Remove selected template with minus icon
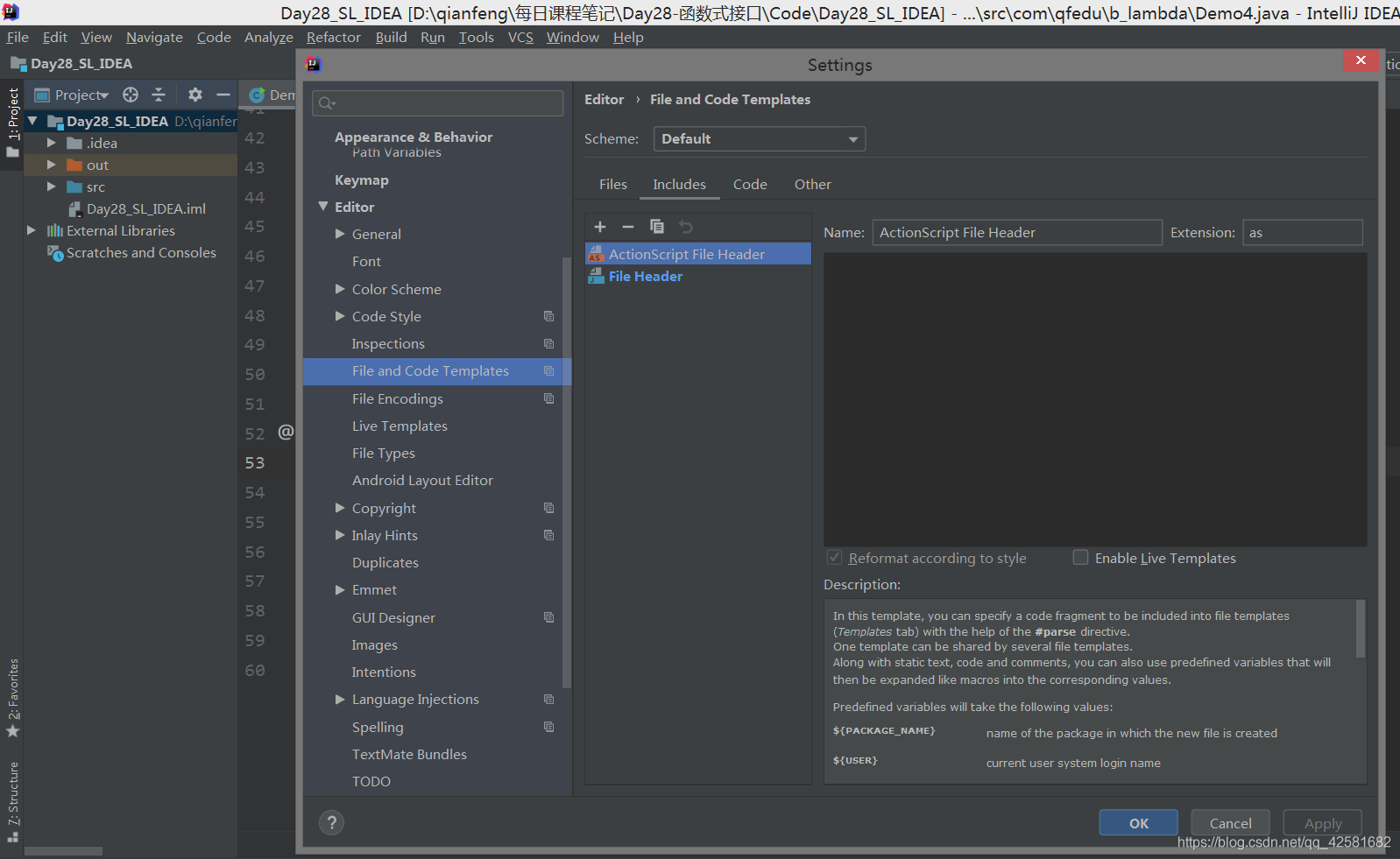Image resolution: width=1400 pixels, height=859 pixels. point(628,227)
